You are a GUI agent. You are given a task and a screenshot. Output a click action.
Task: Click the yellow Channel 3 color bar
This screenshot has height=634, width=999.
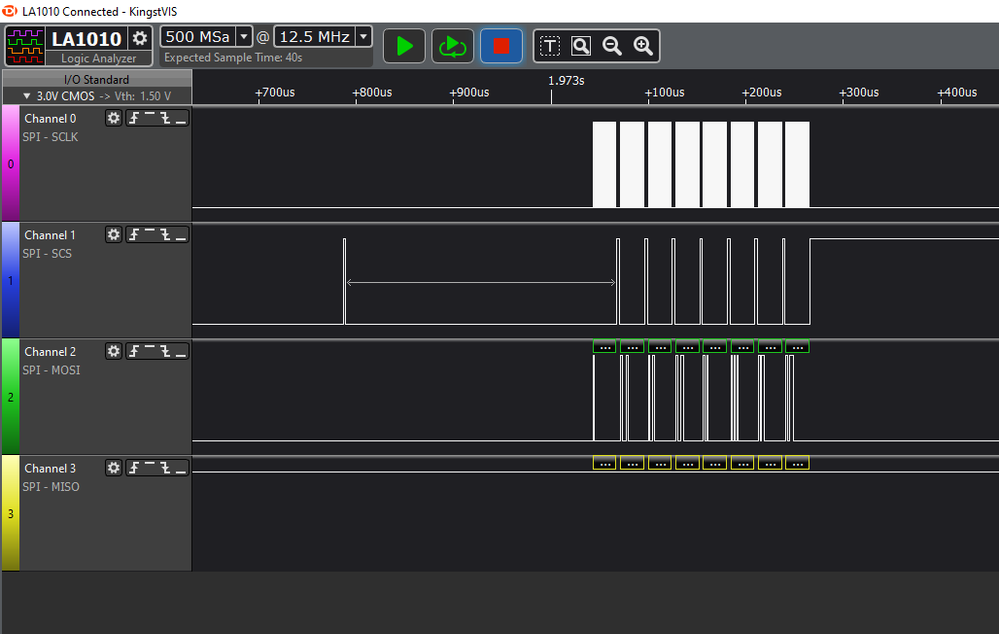click(11, 513)
